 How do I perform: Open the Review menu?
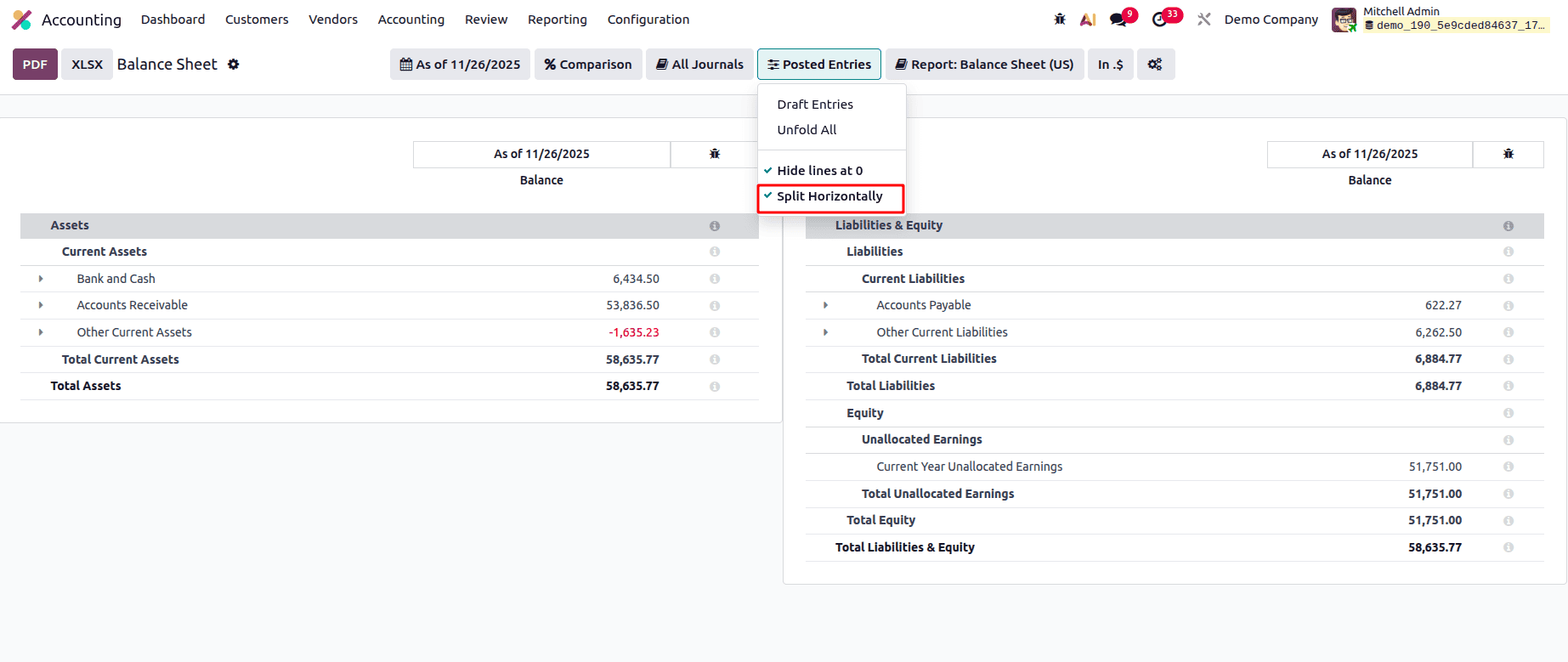(486, 20)
